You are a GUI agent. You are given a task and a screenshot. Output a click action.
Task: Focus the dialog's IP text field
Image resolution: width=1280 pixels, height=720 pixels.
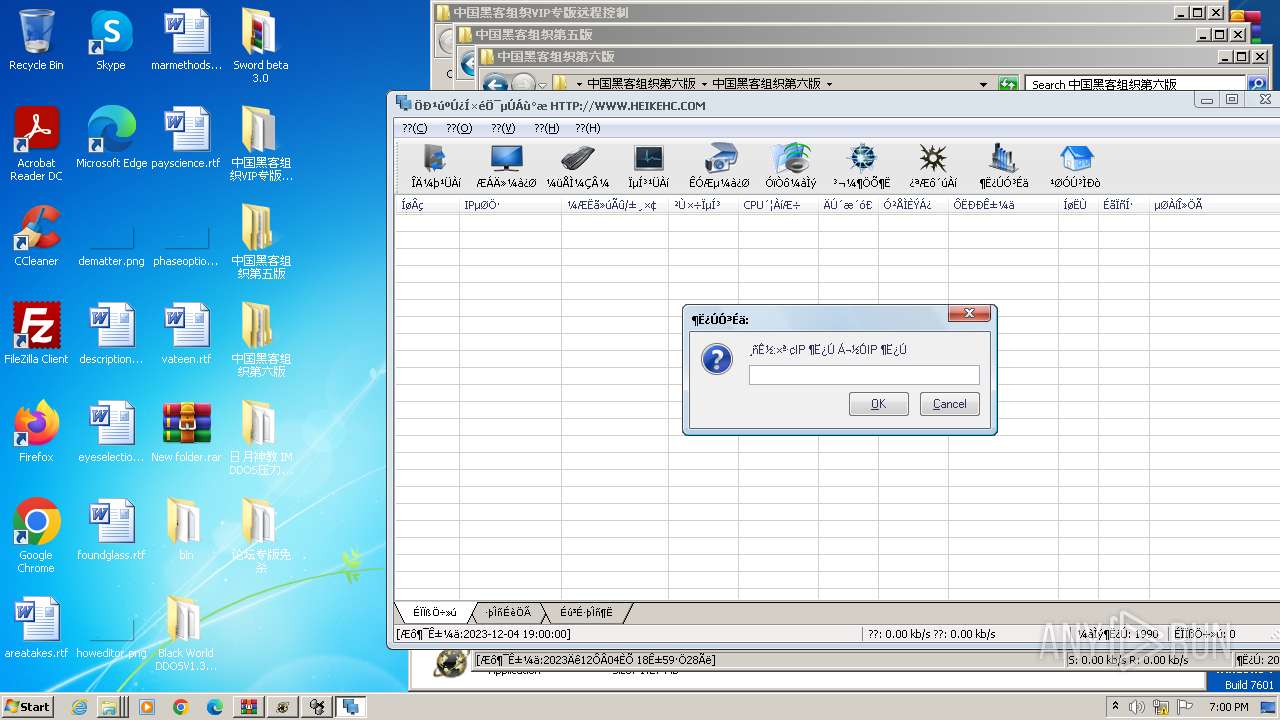[x=864, y=375]
